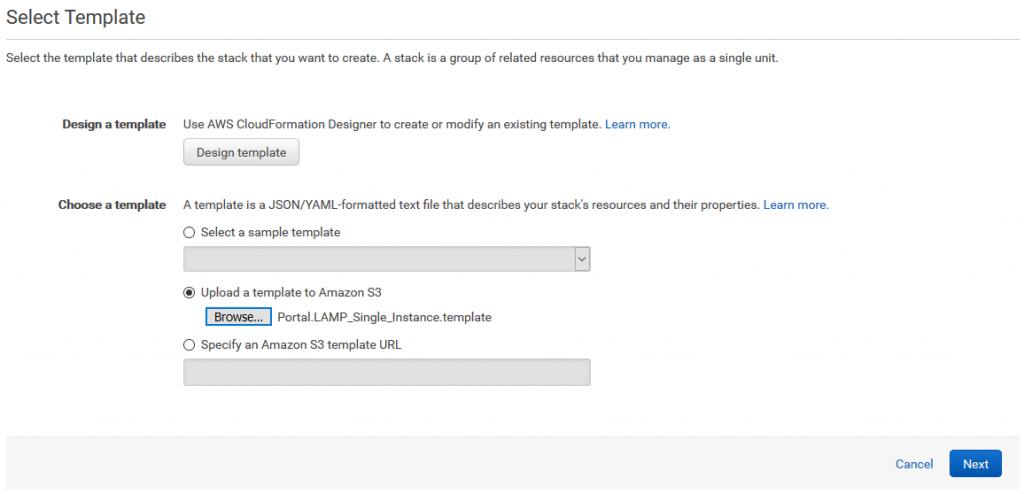Open Learn more link about CloudFormation Designer

click(x=637, y=124)
